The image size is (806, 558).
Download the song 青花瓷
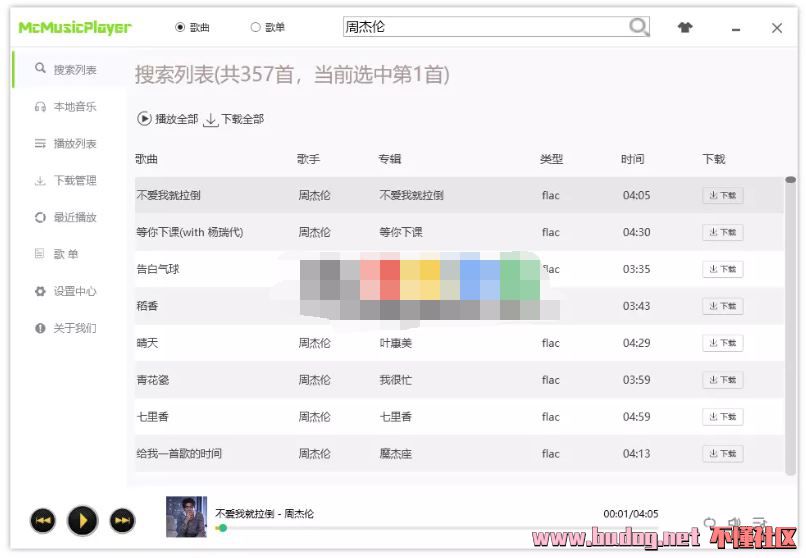coord(722,380)
